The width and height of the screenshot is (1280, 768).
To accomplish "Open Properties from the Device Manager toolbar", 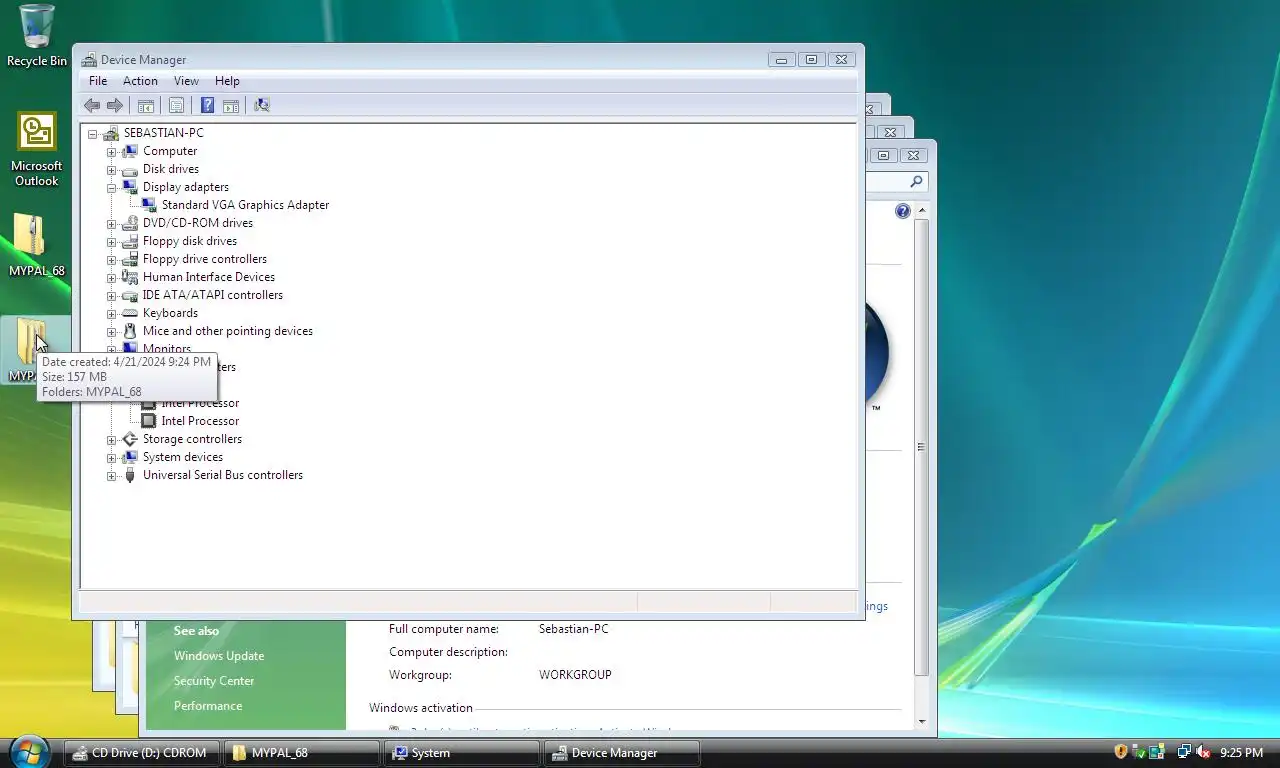I will 176,105.
